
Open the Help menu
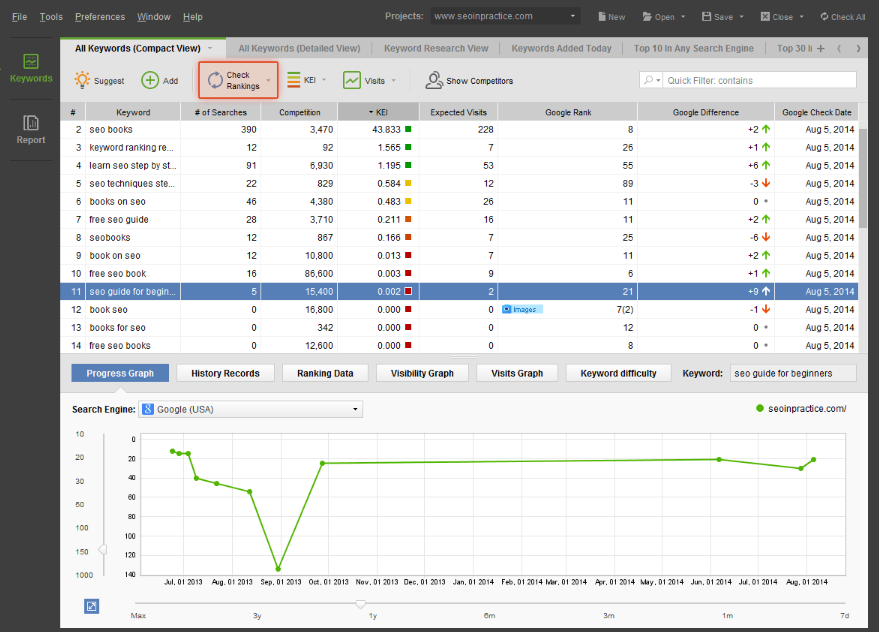(193, 17)
